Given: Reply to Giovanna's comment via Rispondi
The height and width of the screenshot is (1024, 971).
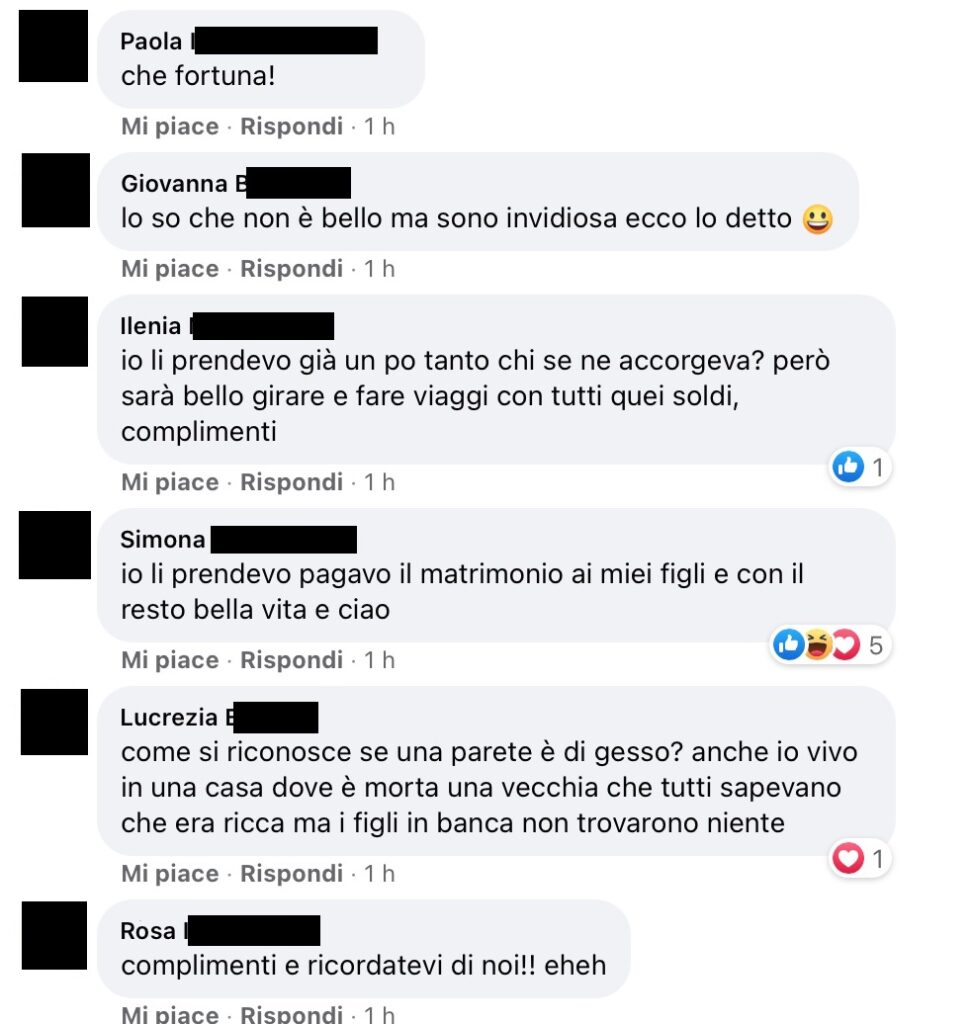Looking at the screenshot, I should pyautogui.click(x=291, y=268).
